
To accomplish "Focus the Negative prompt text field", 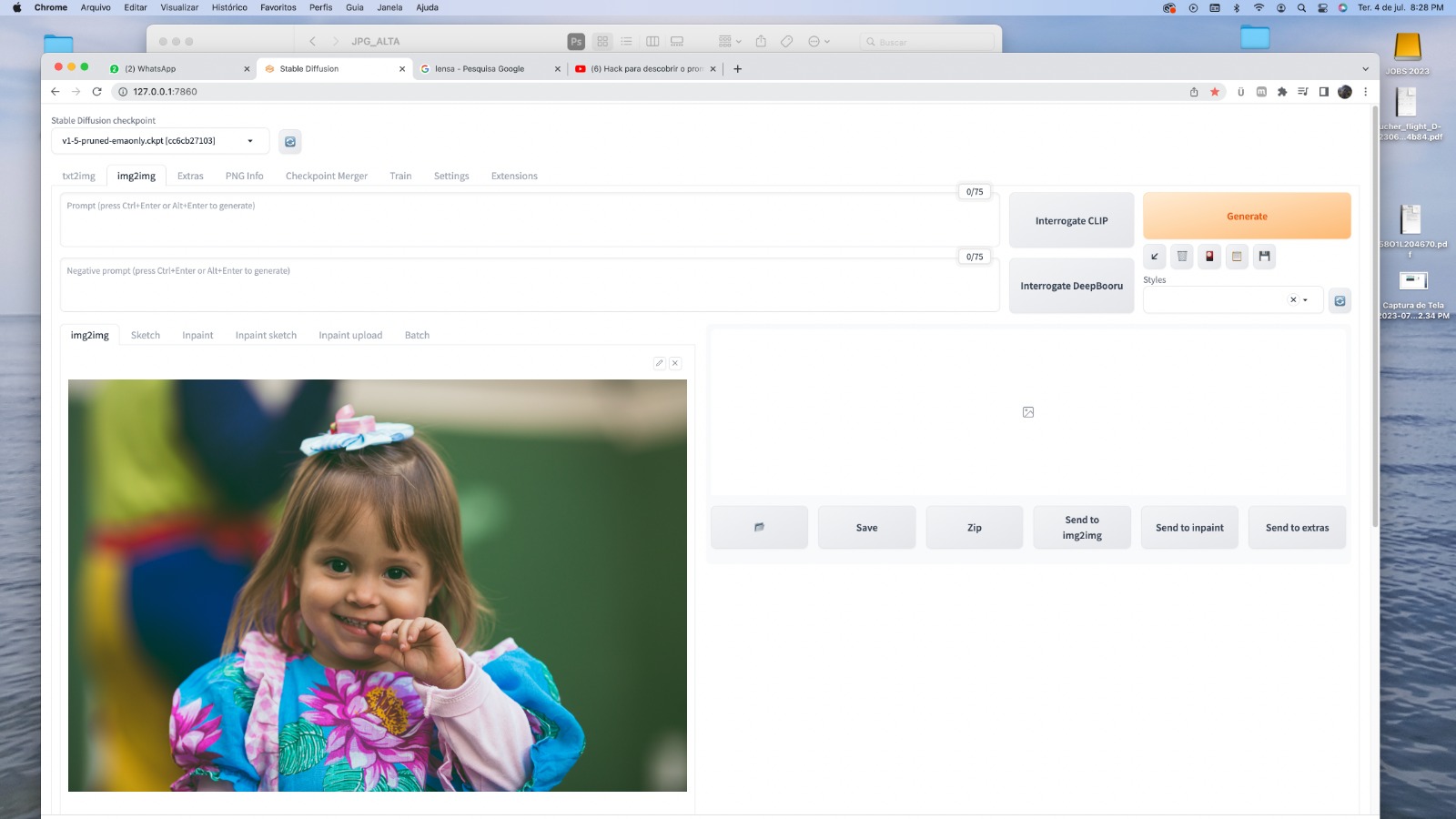I will click(528, 287).
